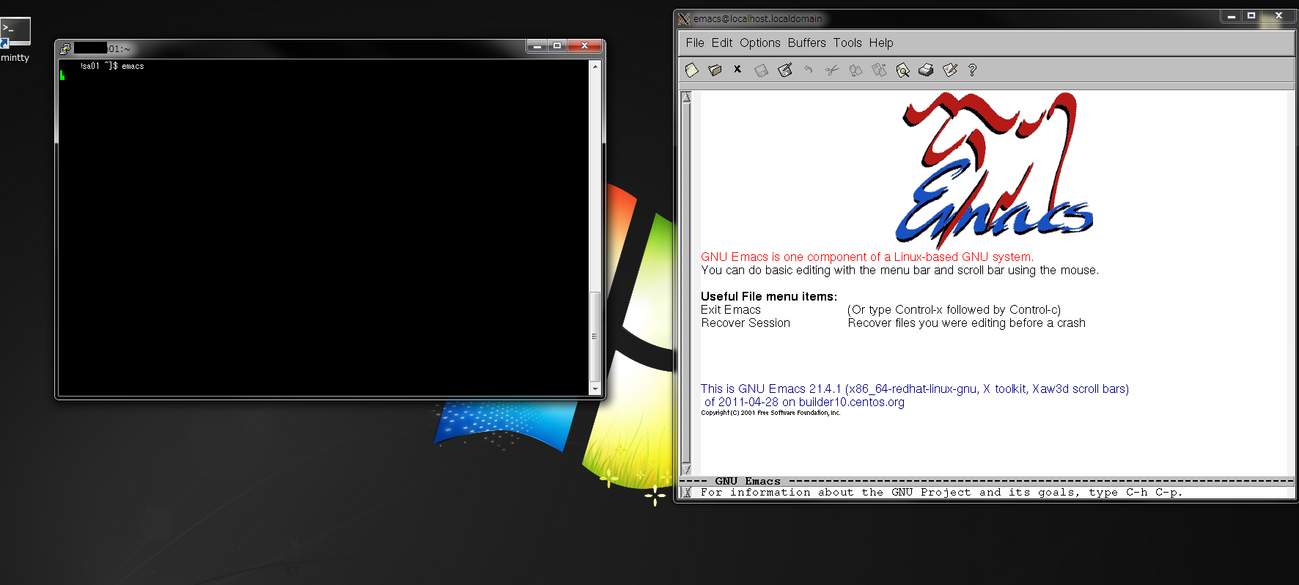1299x585 pixels.
Task: Click the "emacs" command in the terminal
Action: coord(133,66)
